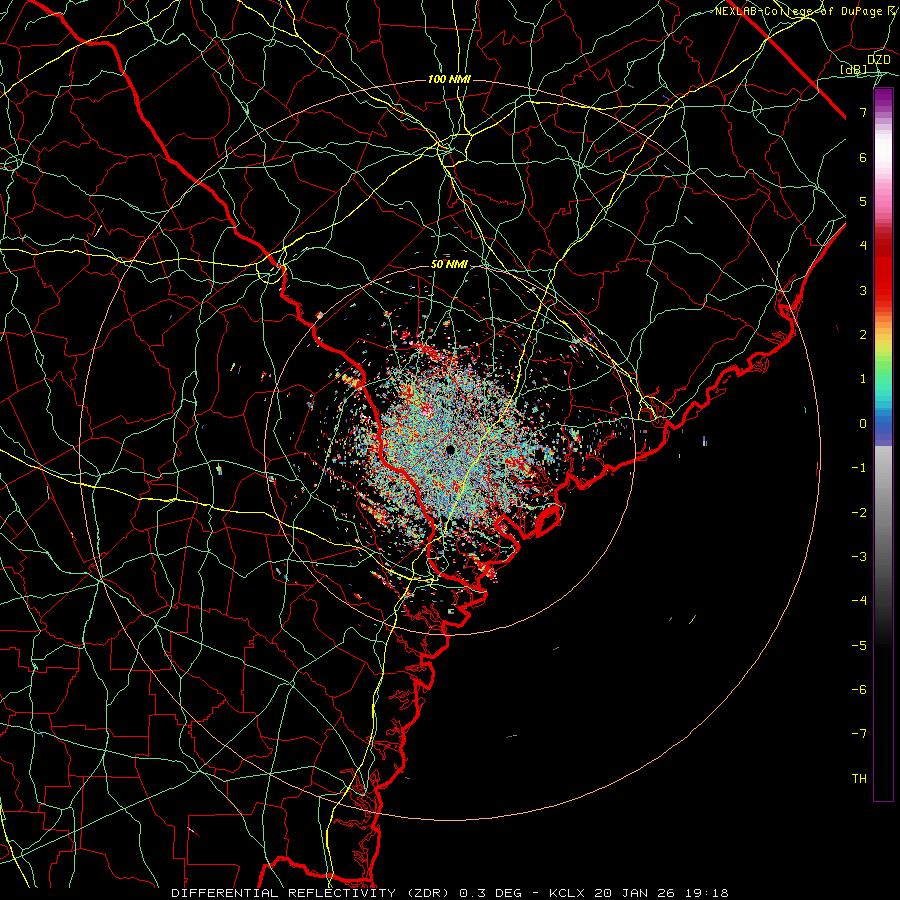This screenshot has height=900, width=900.
Task: Click the "100 NMI" range ring label
Action: point(449,79)
